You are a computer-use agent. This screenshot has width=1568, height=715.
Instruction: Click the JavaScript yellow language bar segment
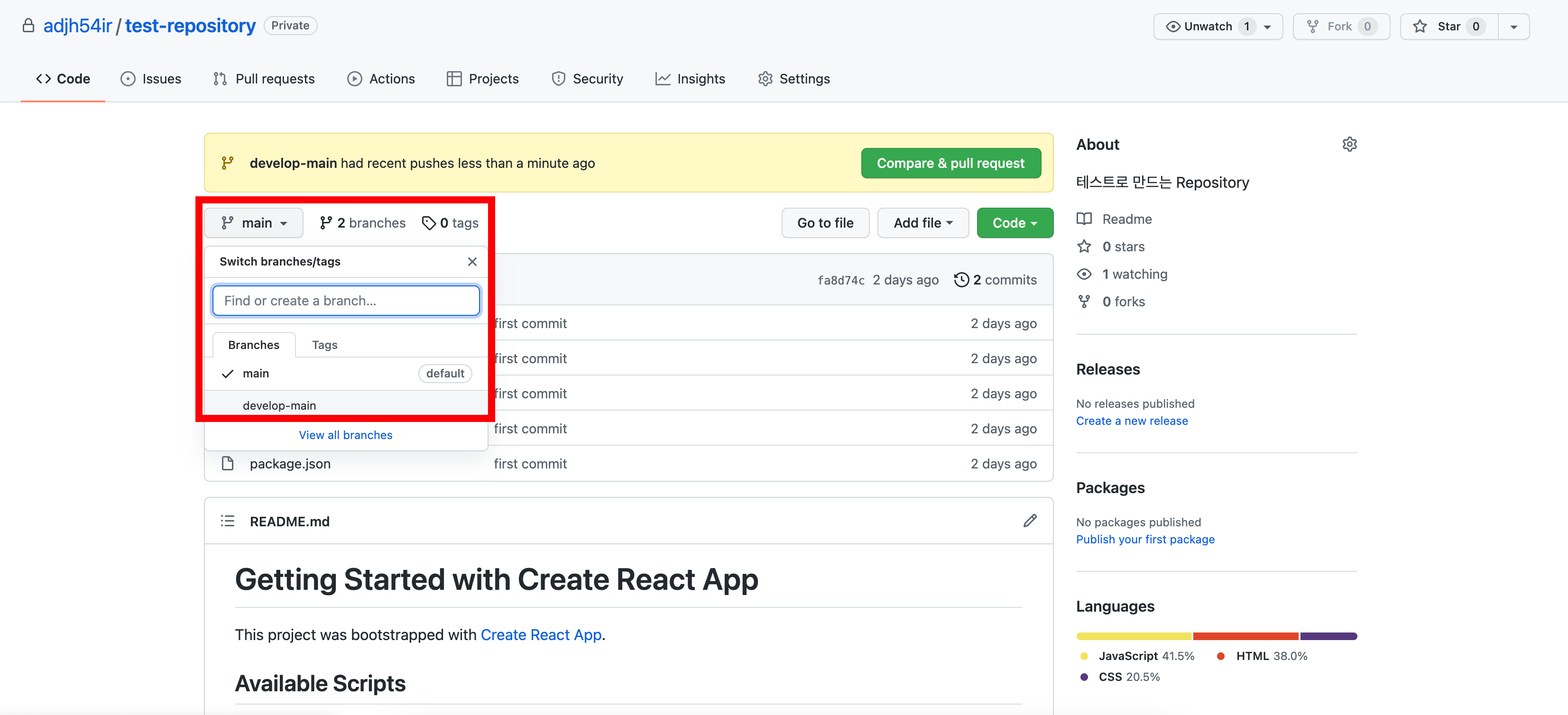click(1134, 636)
